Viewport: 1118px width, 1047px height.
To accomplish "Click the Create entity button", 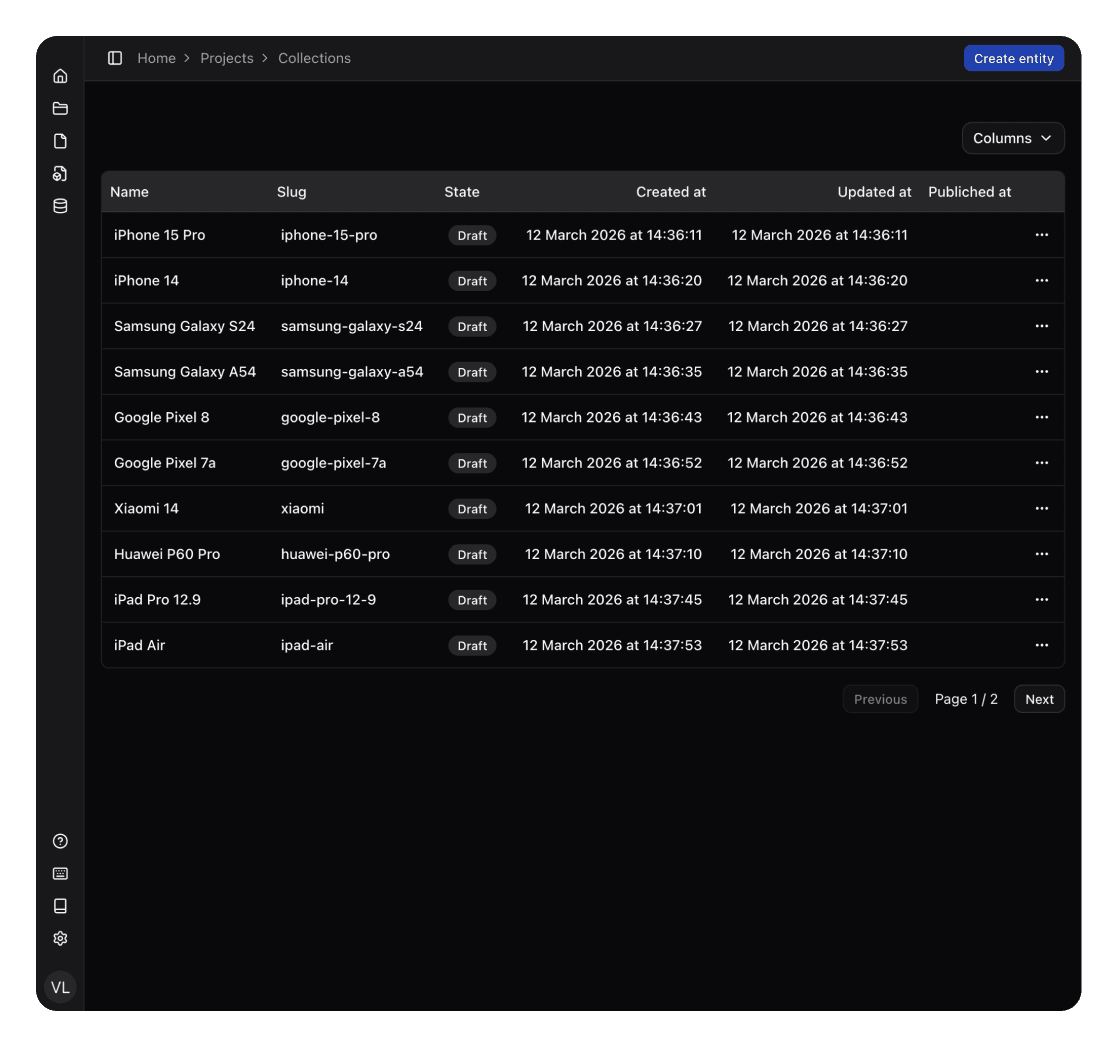I will coord(1013,58).
